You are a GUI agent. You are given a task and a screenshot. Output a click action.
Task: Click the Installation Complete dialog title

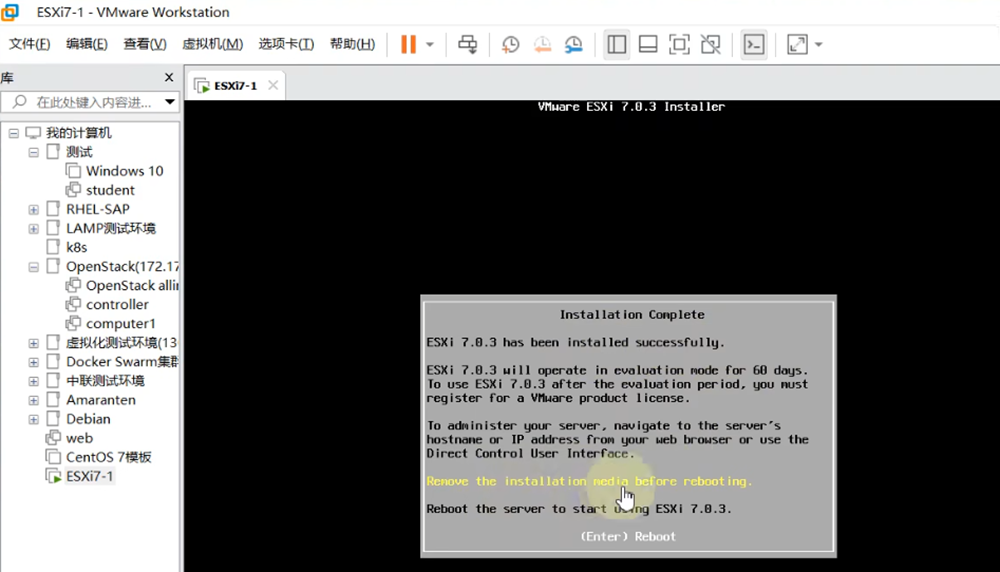tap(632, 314)
